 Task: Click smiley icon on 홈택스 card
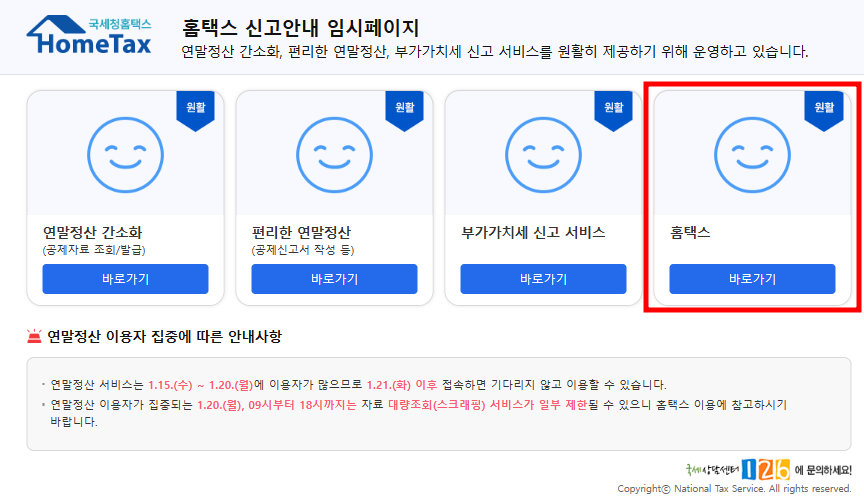coord(752,155)
